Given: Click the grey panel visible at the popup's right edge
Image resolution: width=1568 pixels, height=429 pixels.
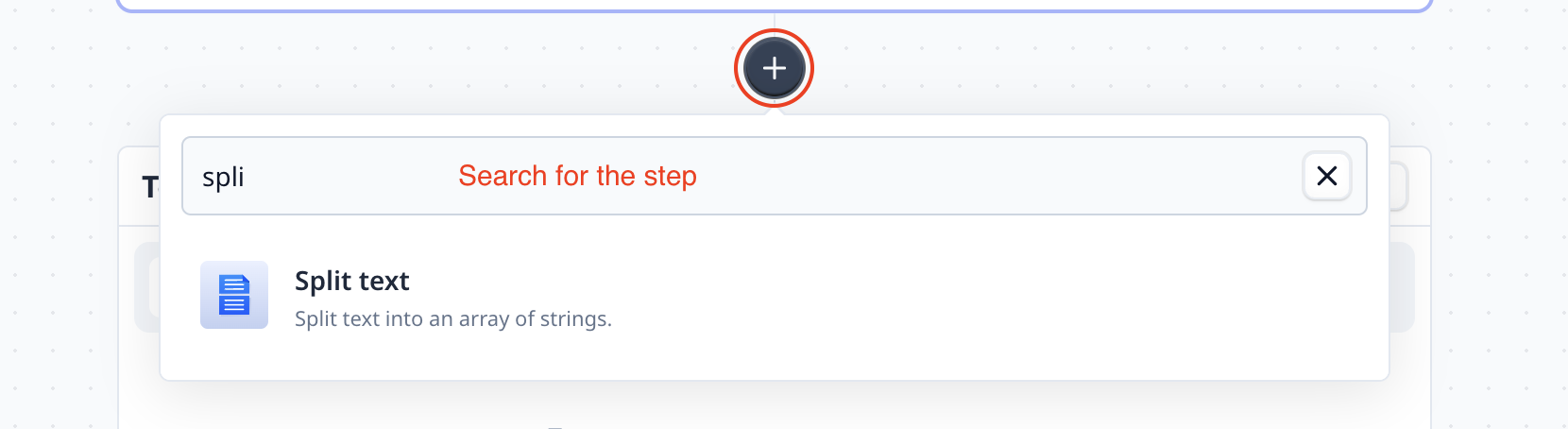Looking at the screenshot, I should point(1402,287).
